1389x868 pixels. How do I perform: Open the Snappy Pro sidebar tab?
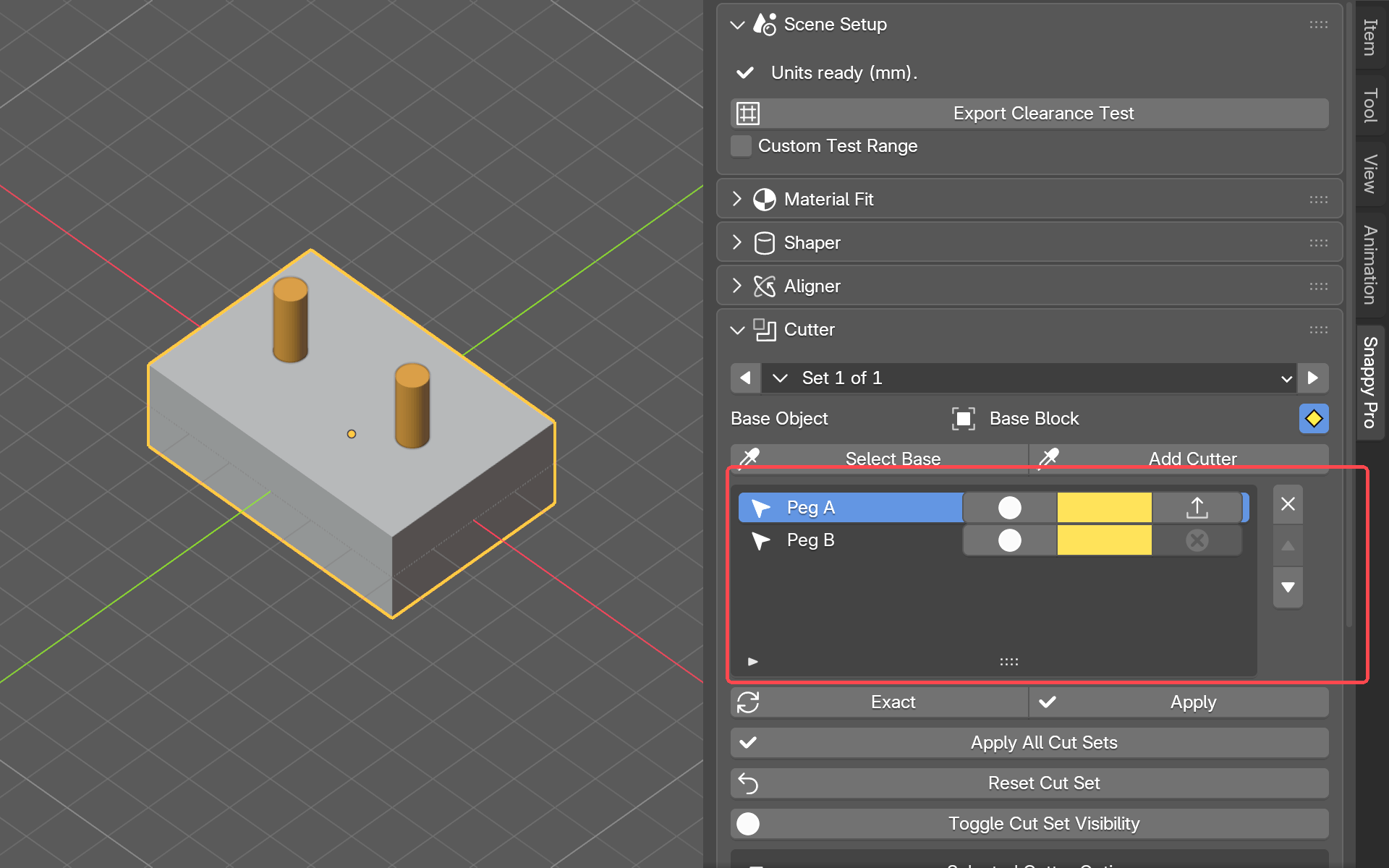click(1370, 382)
